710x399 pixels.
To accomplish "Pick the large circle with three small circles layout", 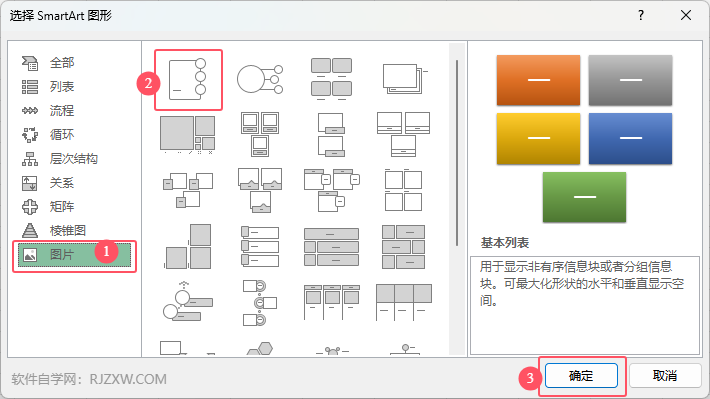I will coord(260,79).
